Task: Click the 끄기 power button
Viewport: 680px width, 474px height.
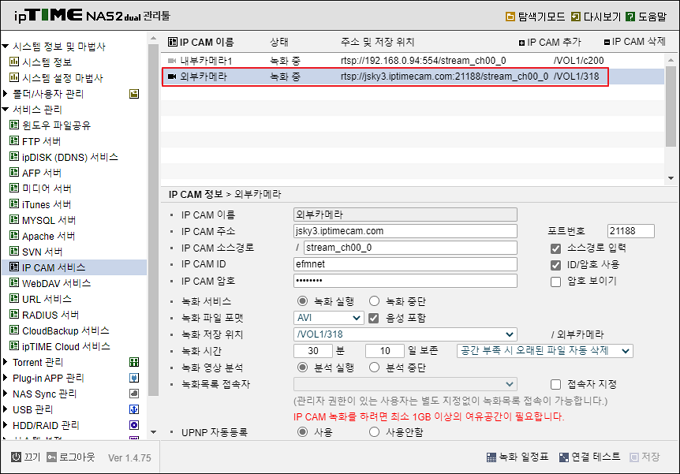Action: [x=26, y=457]
